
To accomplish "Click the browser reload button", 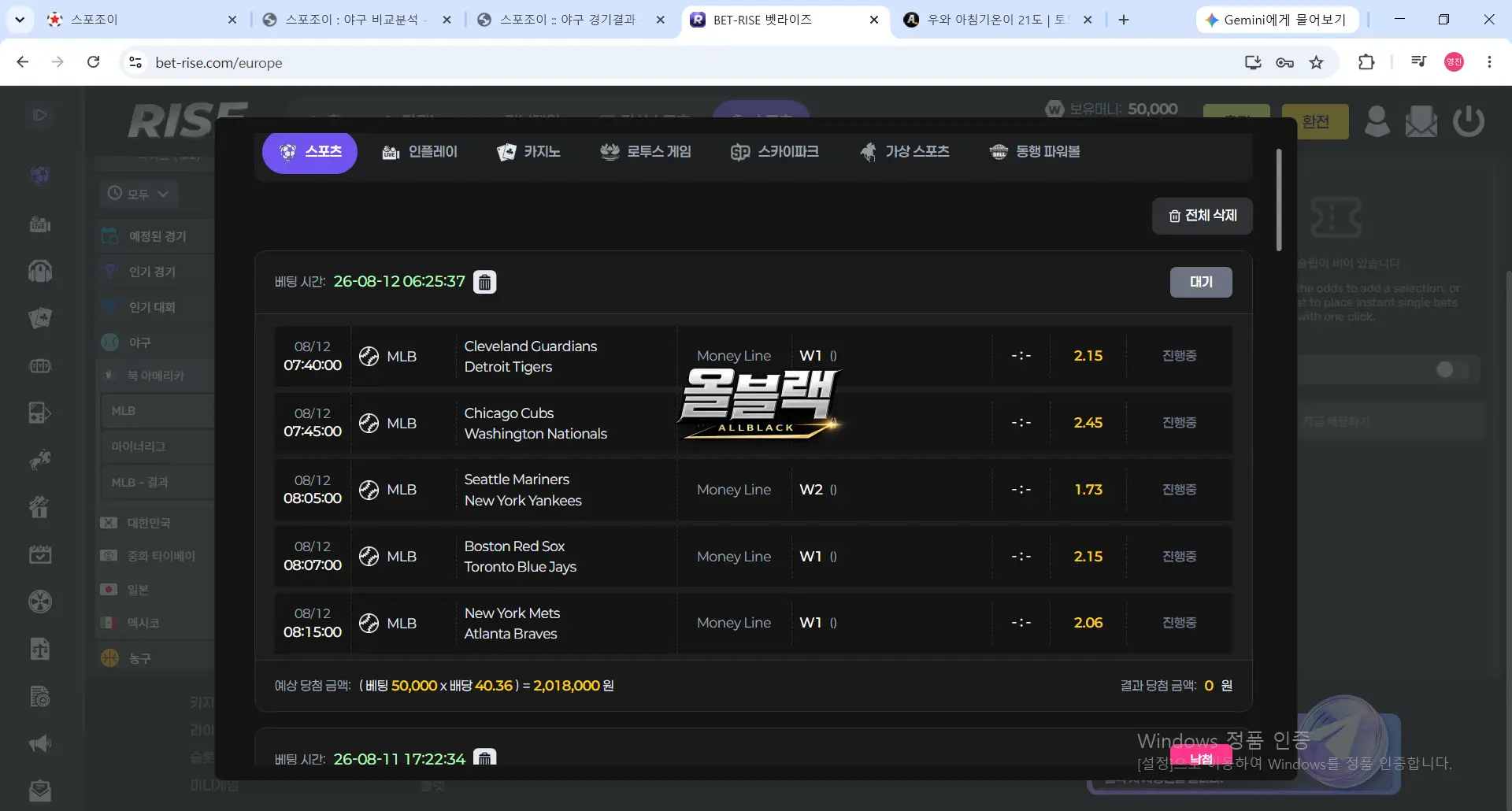I will pos(93,62).
